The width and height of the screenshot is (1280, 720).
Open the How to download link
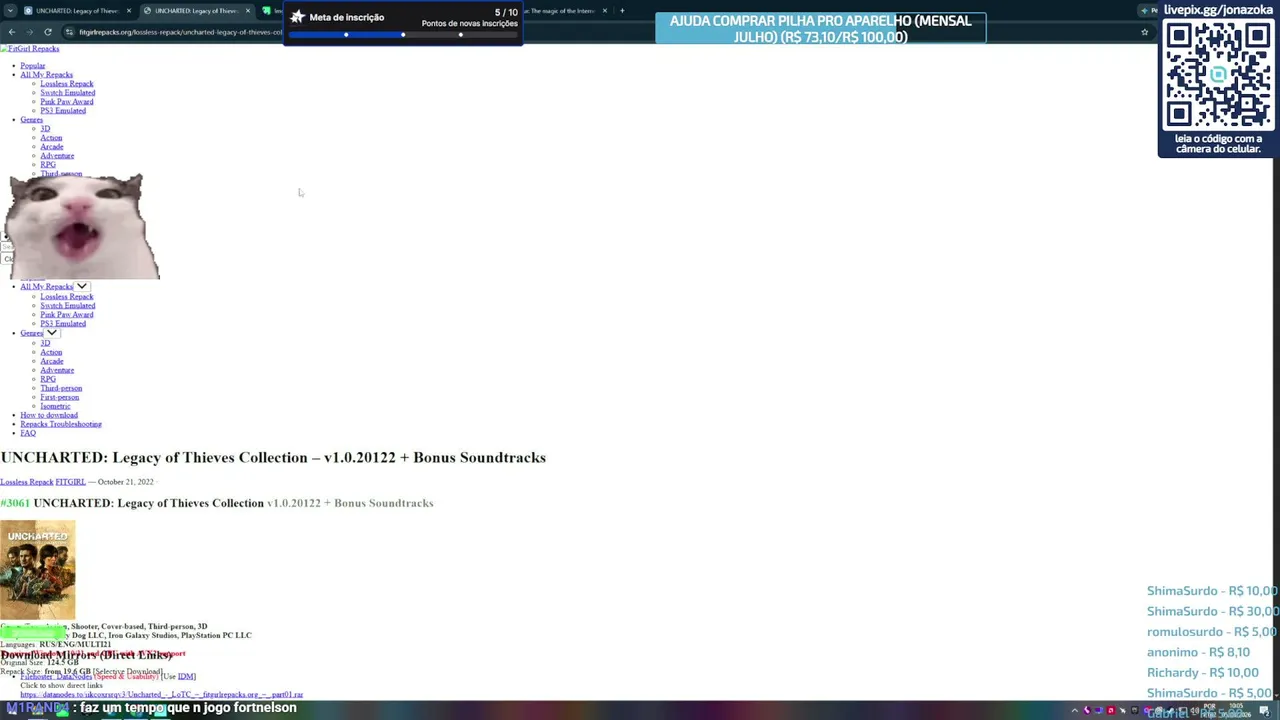coord(49,415)
